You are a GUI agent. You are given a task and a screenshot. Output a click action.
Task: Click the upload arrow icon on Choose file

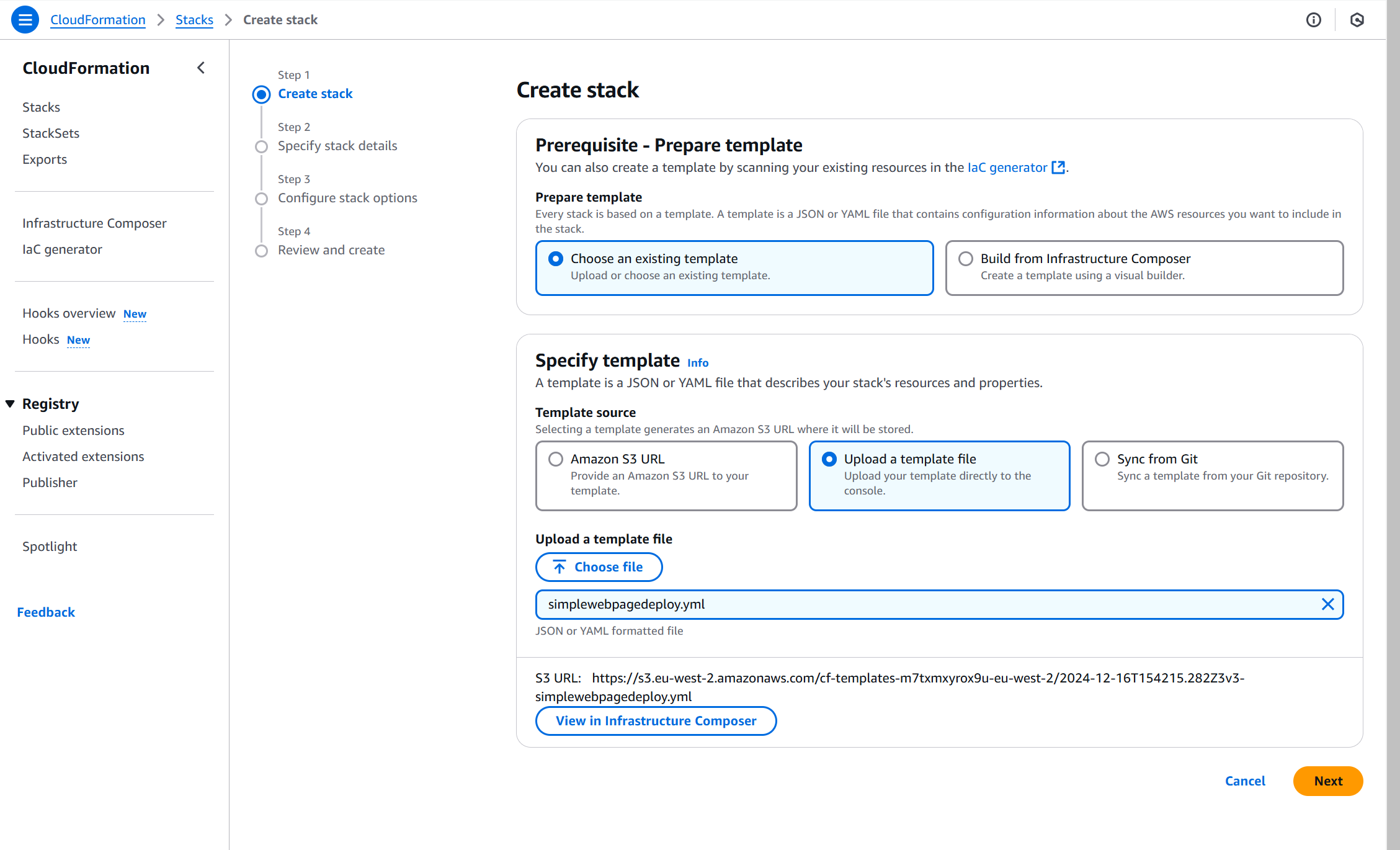tap(560, 567)
